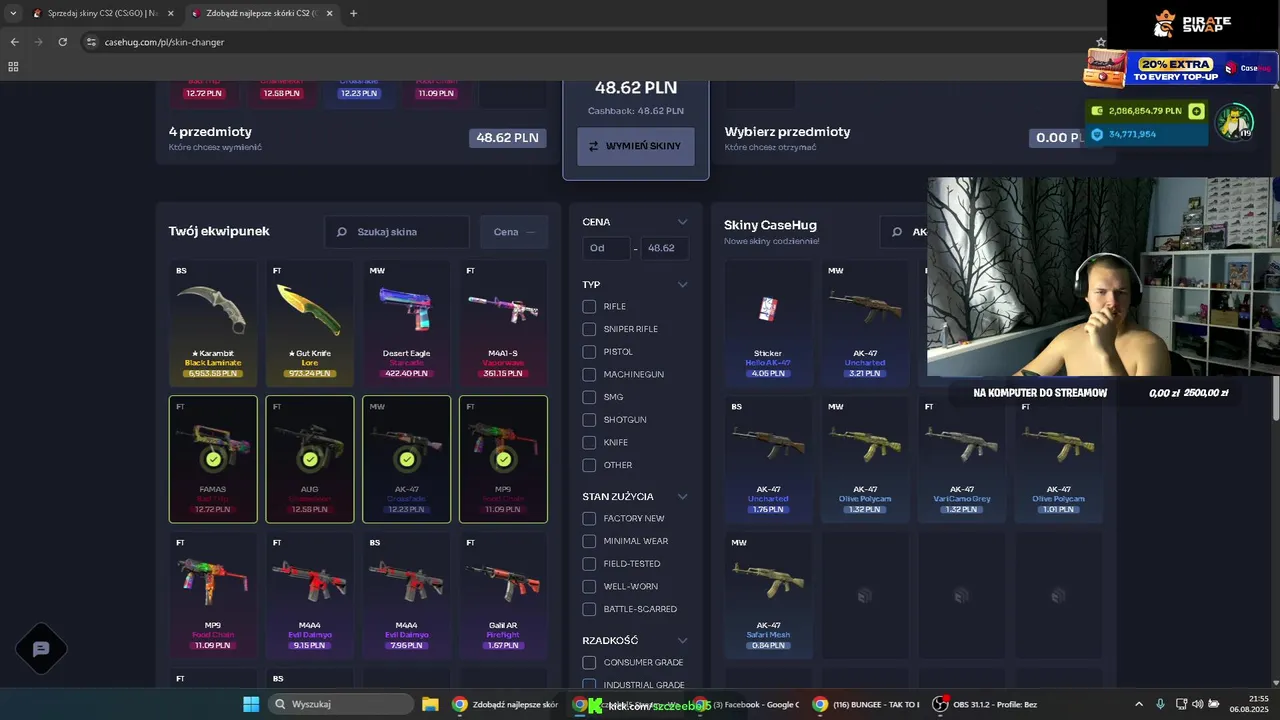Viewport: 1280px width, 720px height.
Task: Click the microphone tray icon
Action: click(x=1160, y=704)
